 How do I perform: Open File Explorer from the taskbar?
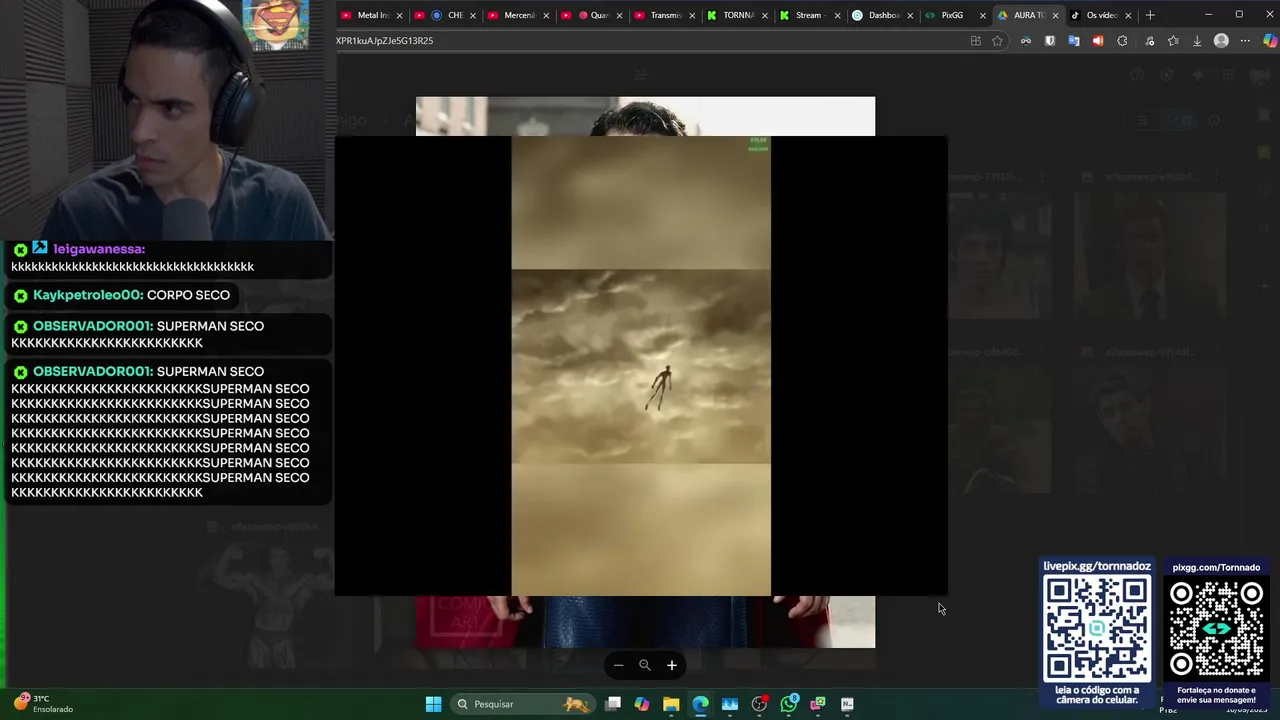click(671, 704)
